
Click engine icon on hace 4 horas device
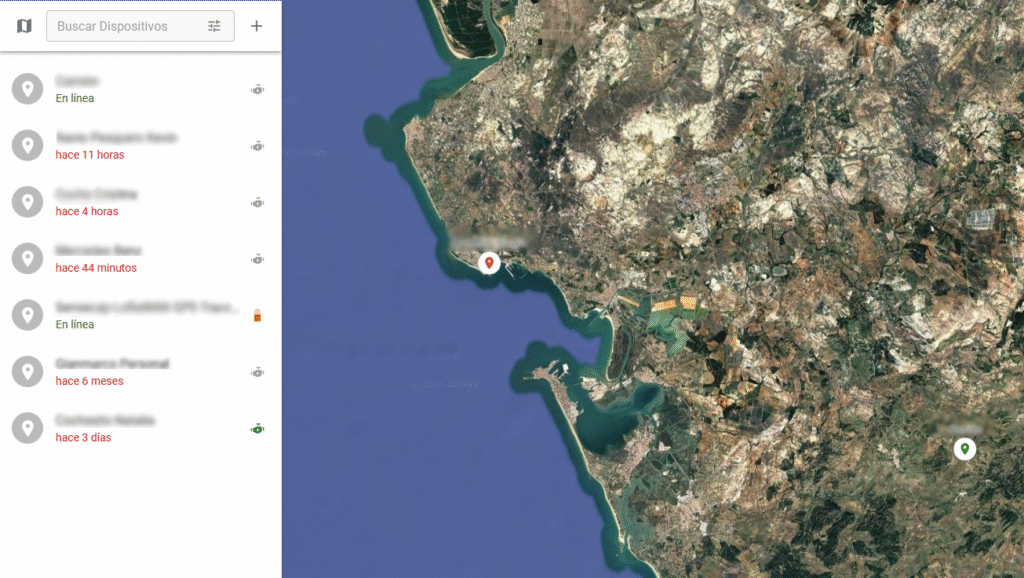pos(257,203)
